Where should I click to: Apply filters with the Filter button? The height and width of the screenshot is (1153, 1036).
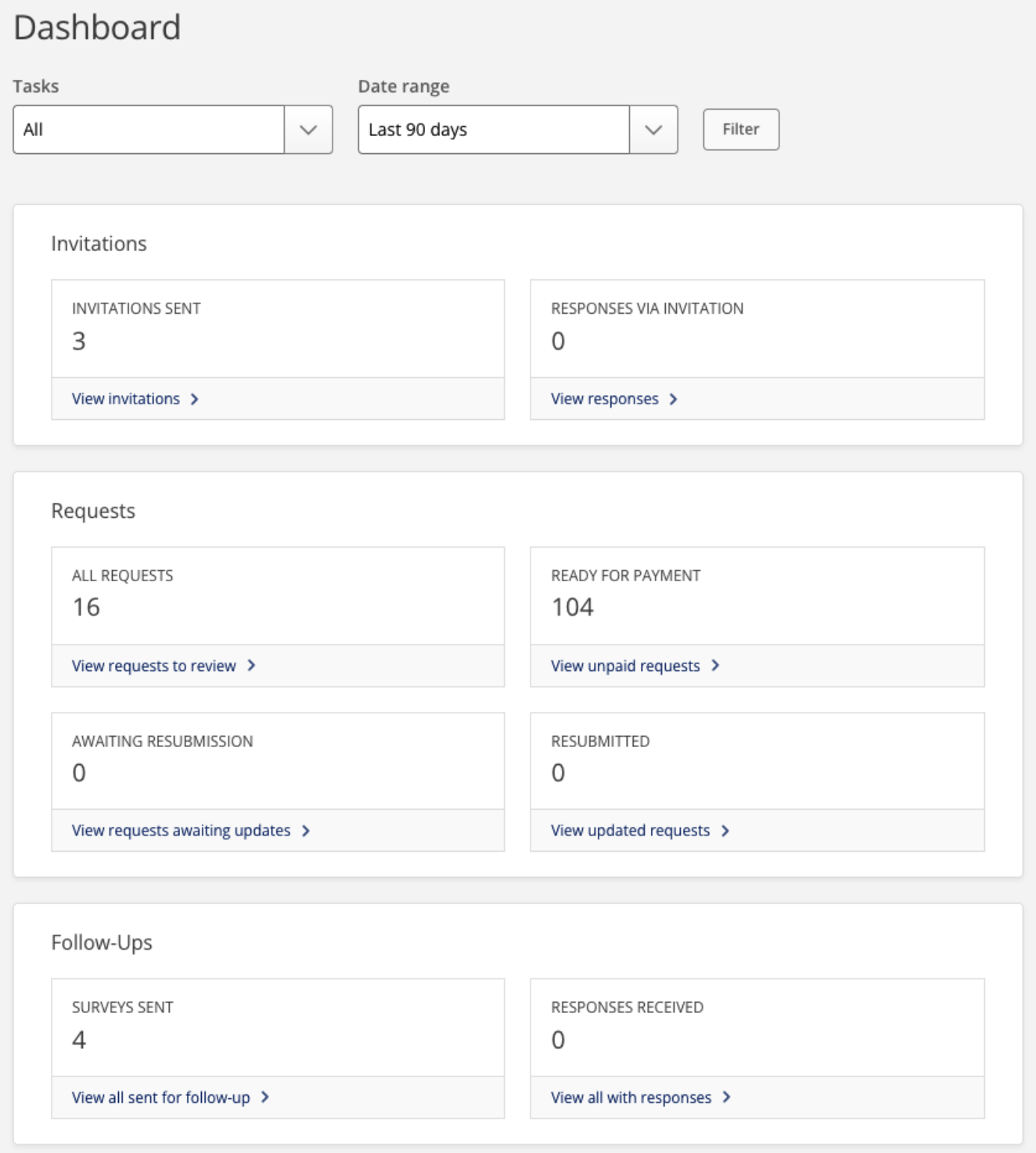click(741, 129)
